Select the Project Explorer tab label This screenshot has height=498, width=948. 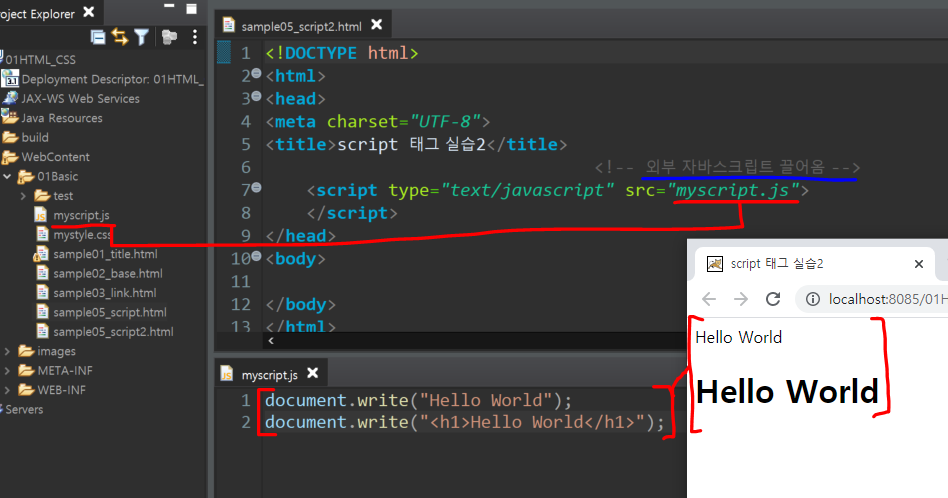tap(37, 13)
